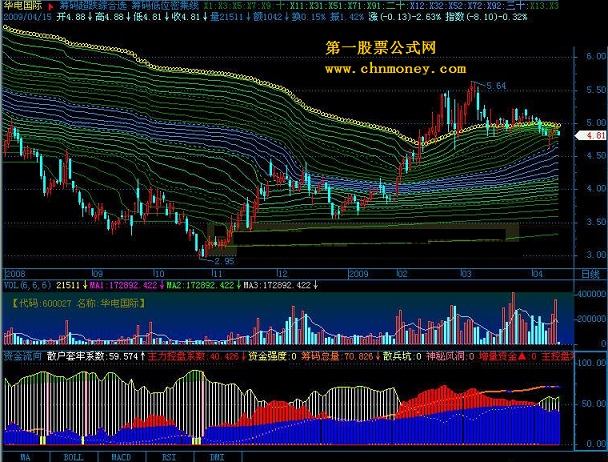Click the MA2:172892.422 volume value

coord(200,286)
